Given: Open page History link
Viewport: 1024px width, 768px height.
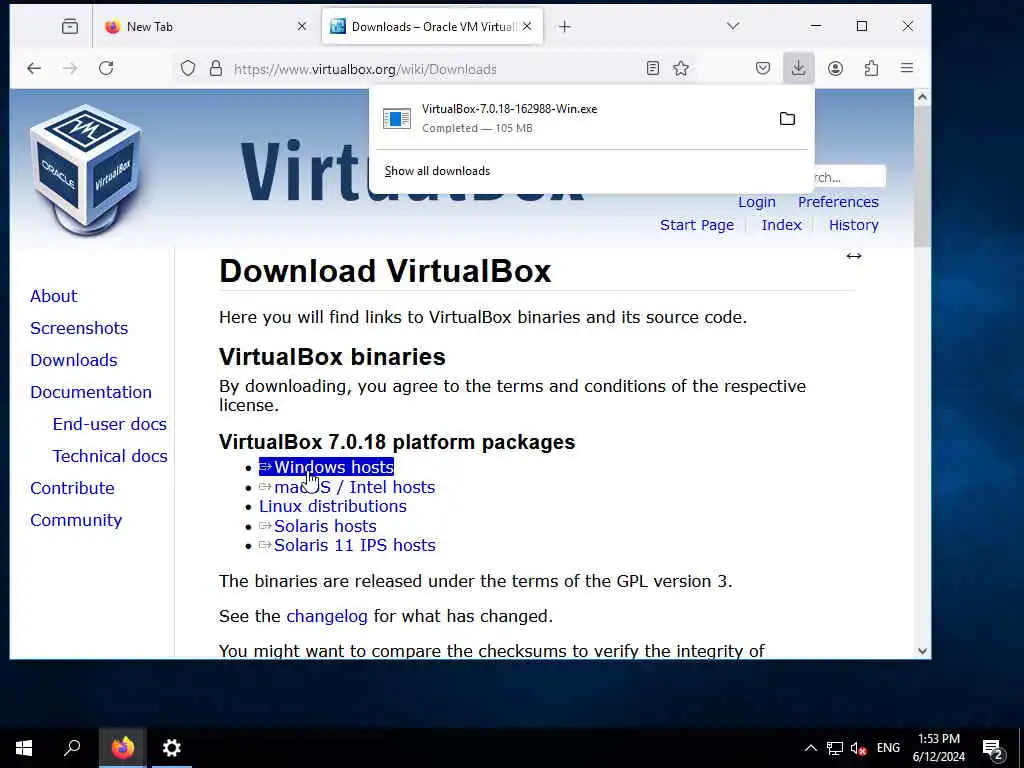Looking at the screenshot, I should pyautogui.click(x=854, y=225).
